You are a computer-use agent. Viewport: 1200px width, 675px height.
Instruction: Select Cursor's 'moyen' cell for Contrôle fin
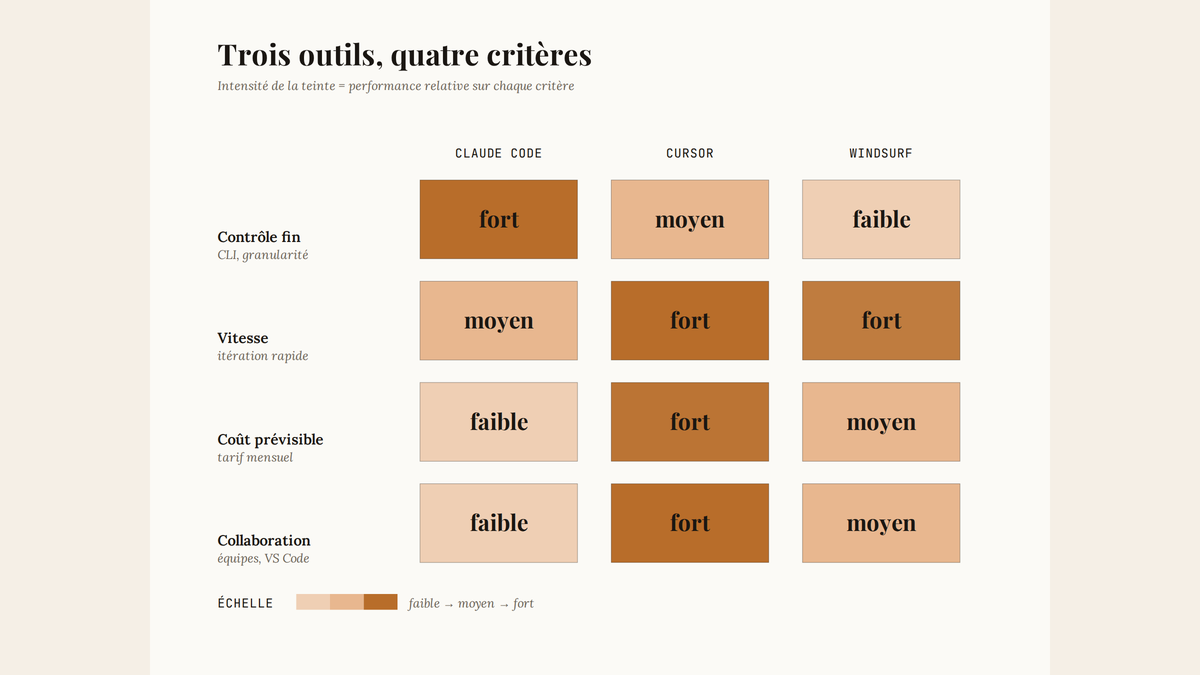[x=690, y=219]
